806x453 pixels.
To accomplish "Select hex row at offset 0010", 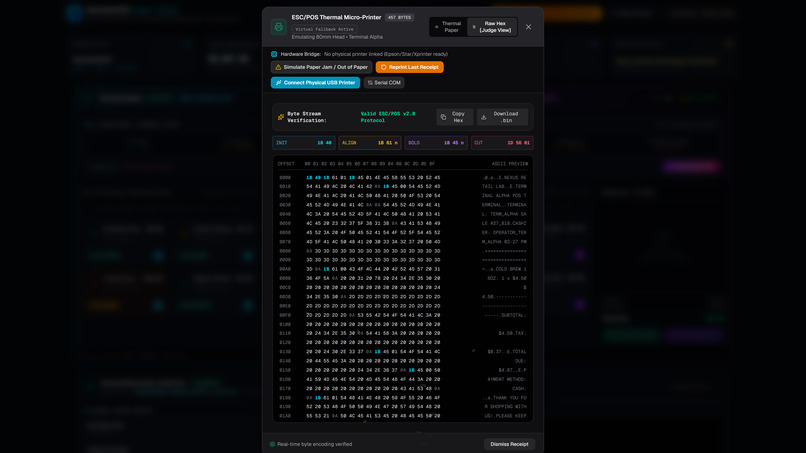I will 402,187.
